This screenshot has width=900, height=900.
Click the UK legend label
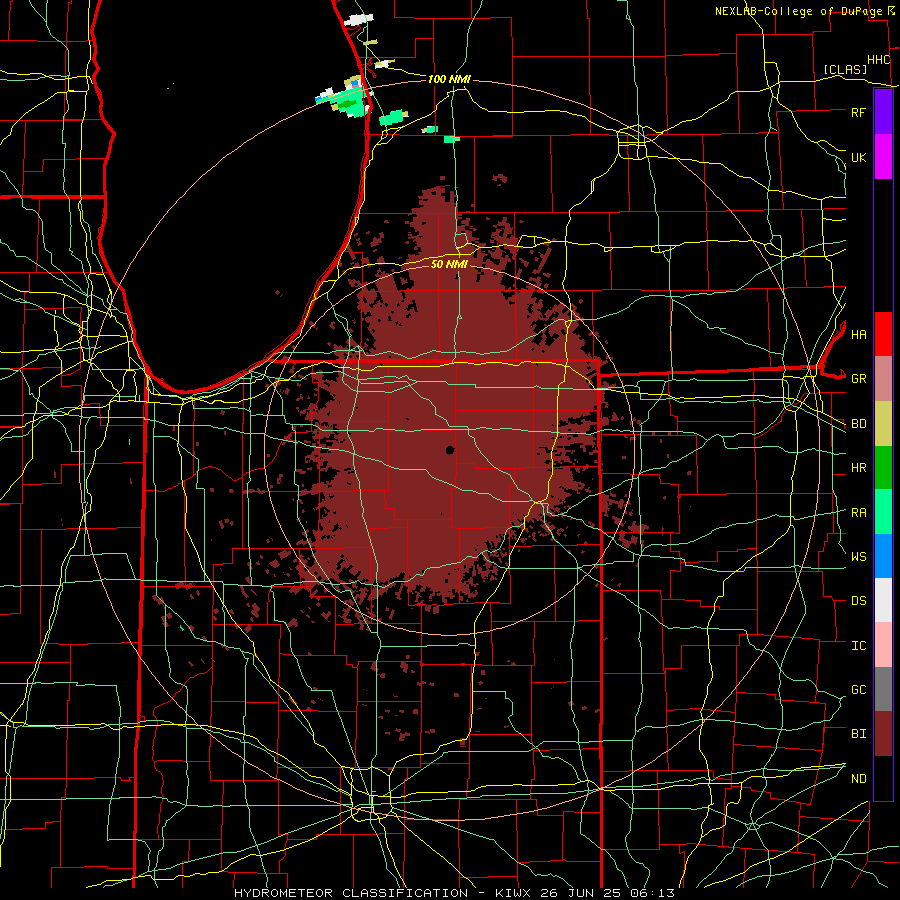click(x=858, y=157)
